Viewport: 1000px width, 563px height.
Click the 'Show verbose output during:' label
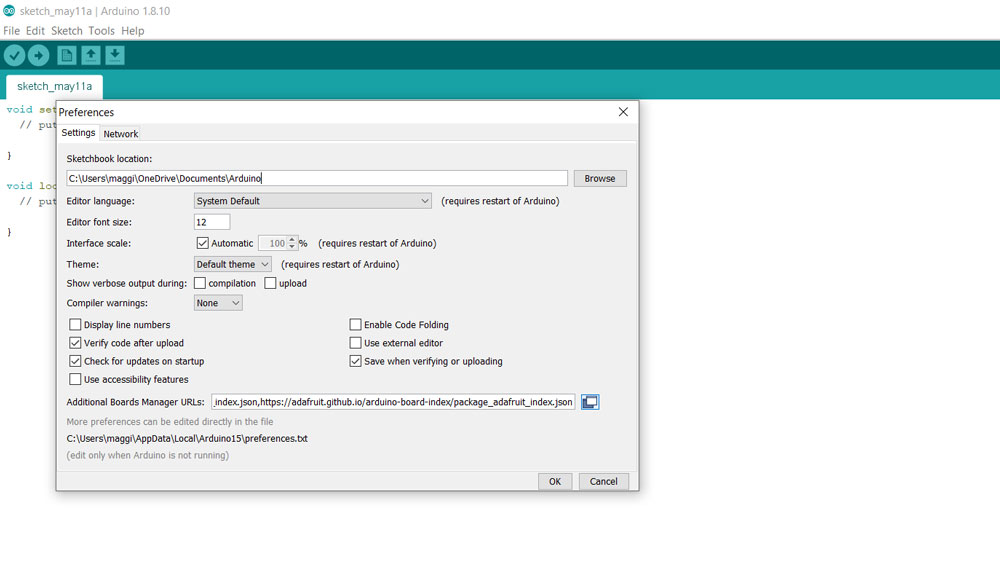(x=127, y=283)
